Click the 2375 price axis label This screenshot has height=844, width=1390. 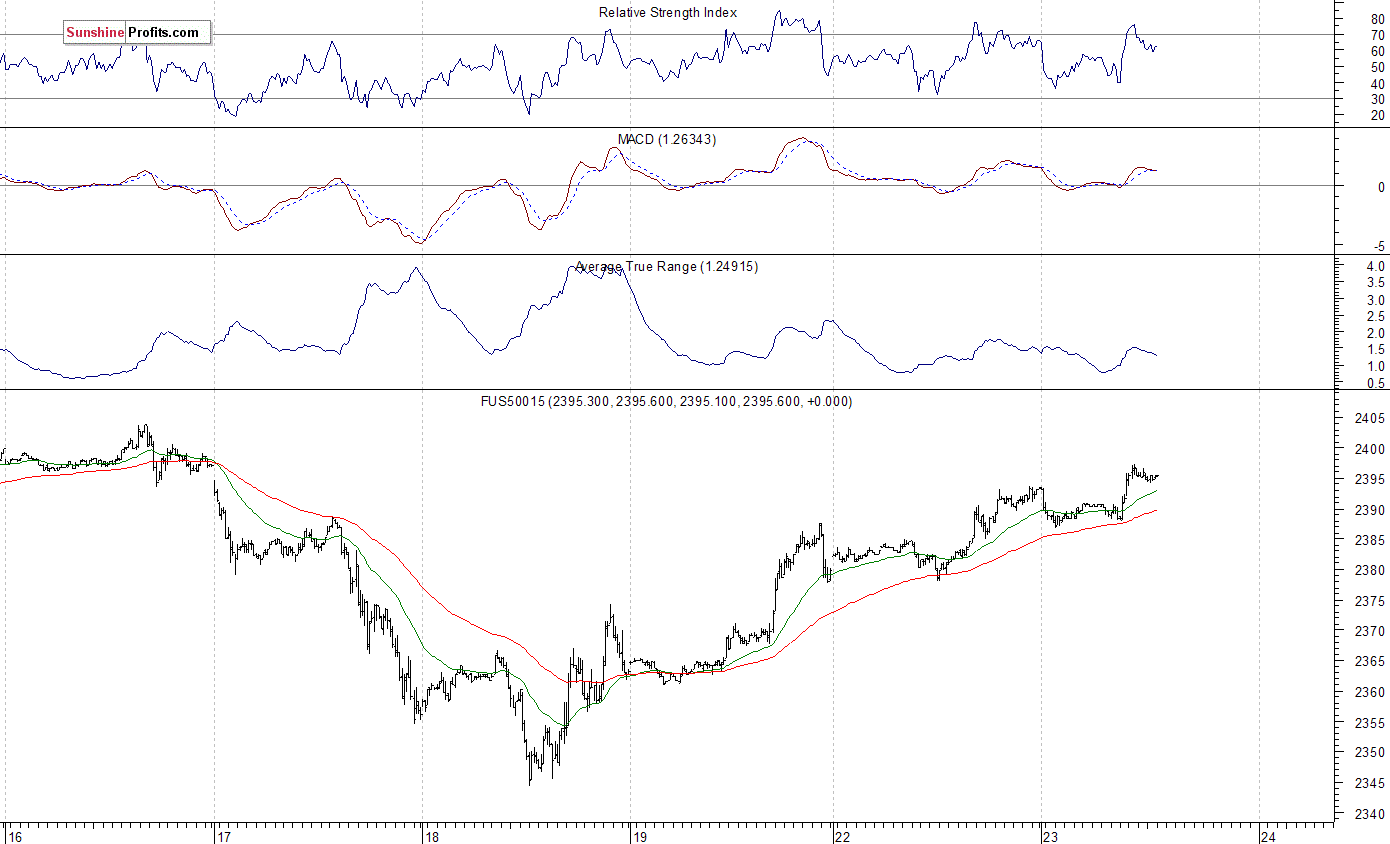(1370, 601)
